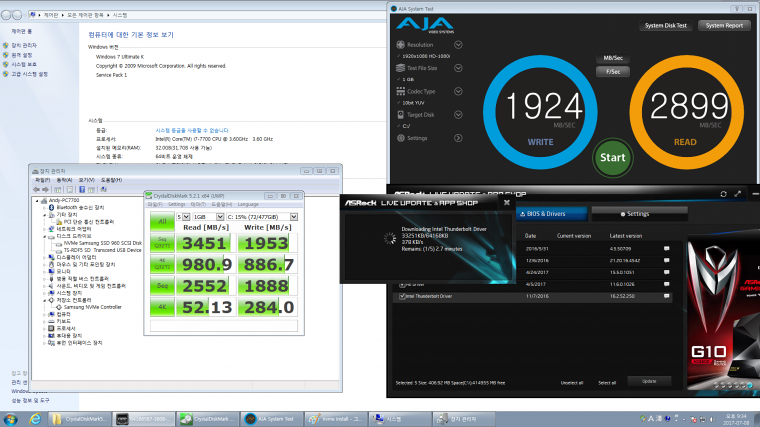Click the last ASRock banner slide dot
This screenshot has width=760, height=427.
pos(750,385)
